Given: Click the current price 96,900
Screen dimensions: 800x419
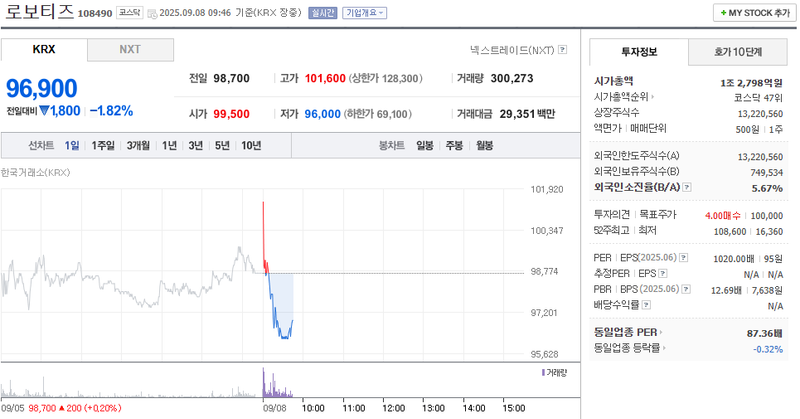Looking at the screenshot, I should pos(42,88).
